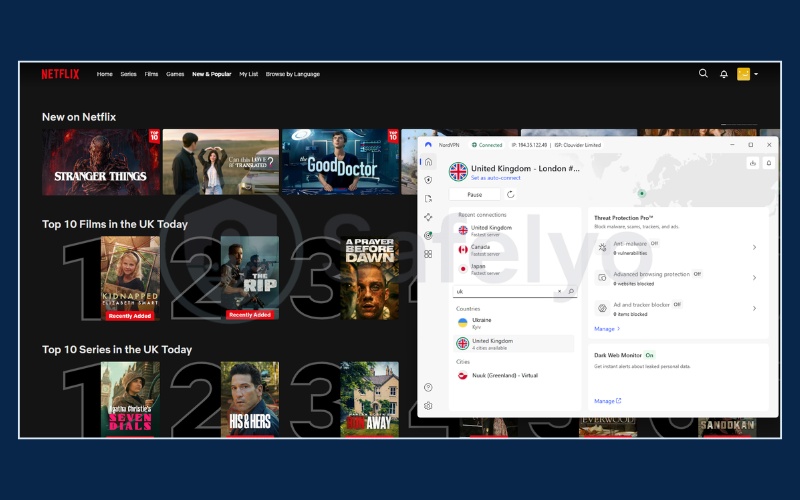800x500 pixels.
Task: Click Manage under Dark Web Monitor
Action: point(607,401)
